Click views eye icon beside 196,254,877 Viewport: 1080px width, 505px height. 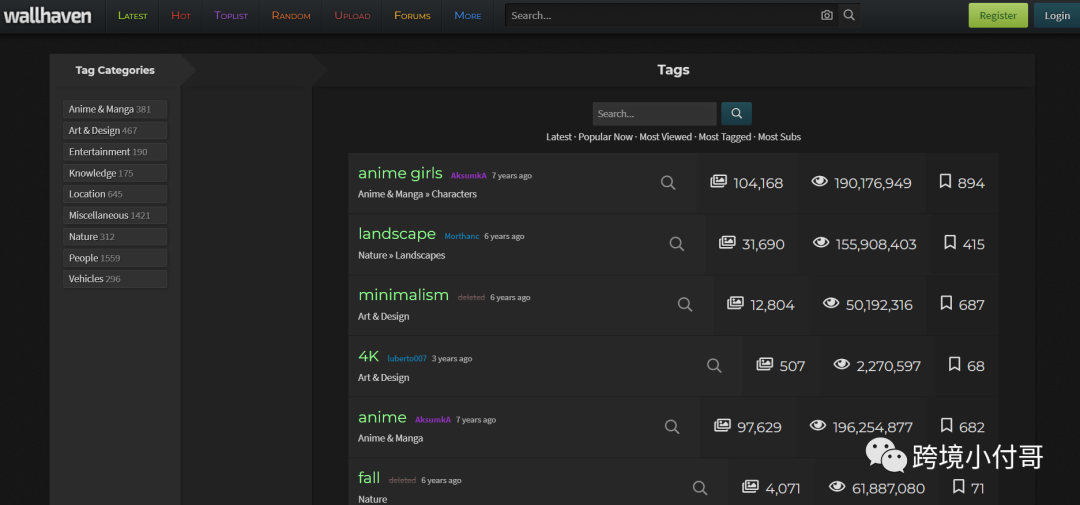(x=818, y=425)
